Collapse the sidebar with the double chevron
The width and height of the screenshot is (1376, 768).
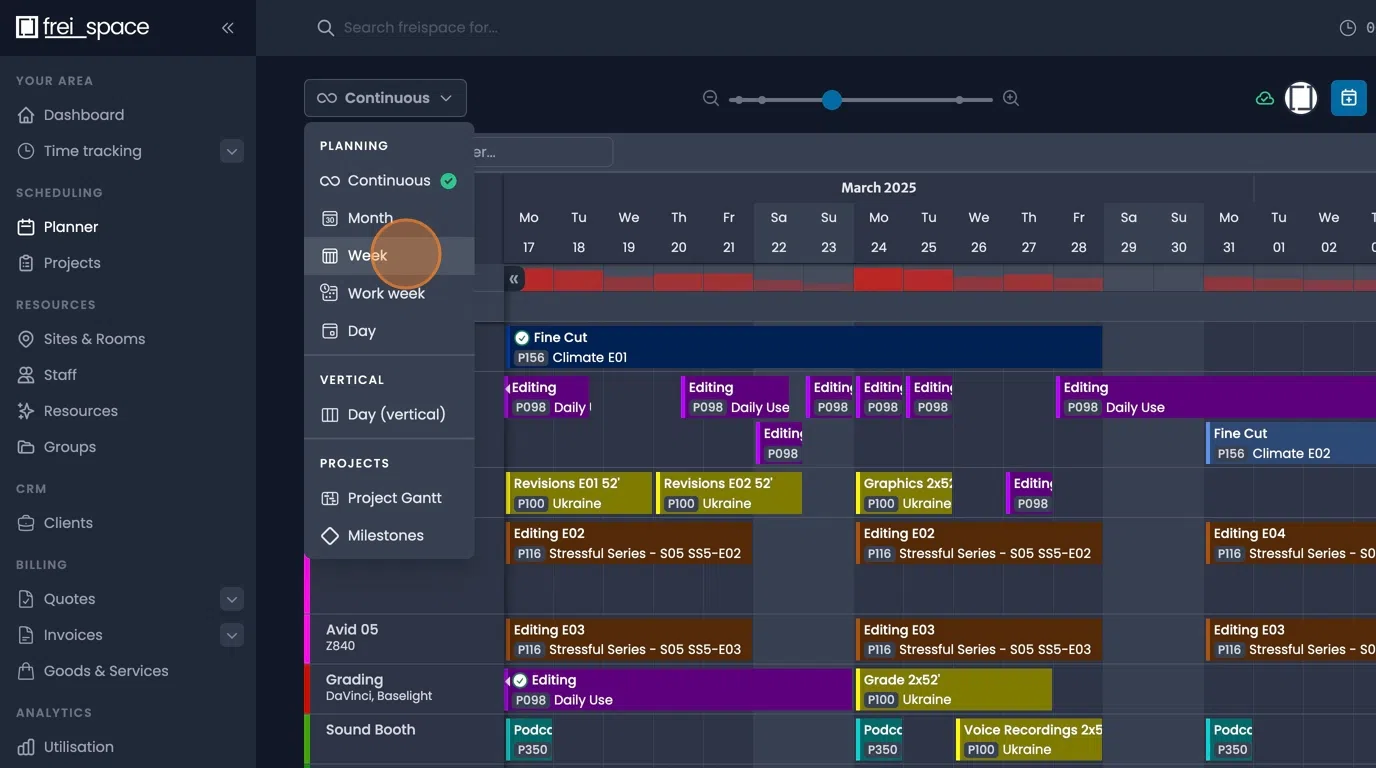click(227, 28)
